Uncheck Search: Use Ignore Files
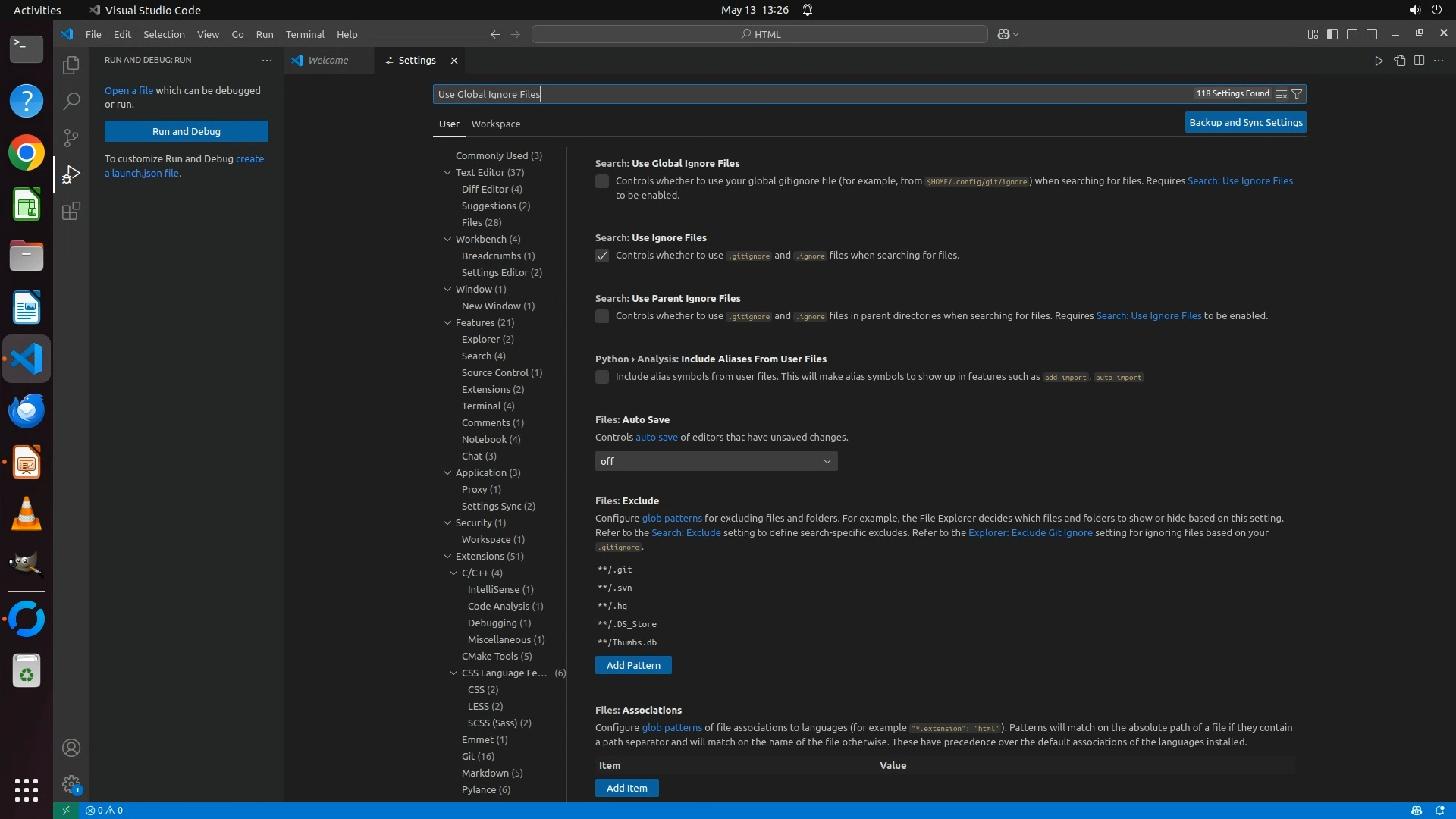Viewport: 1456px width, 819px height. point(602,256)
